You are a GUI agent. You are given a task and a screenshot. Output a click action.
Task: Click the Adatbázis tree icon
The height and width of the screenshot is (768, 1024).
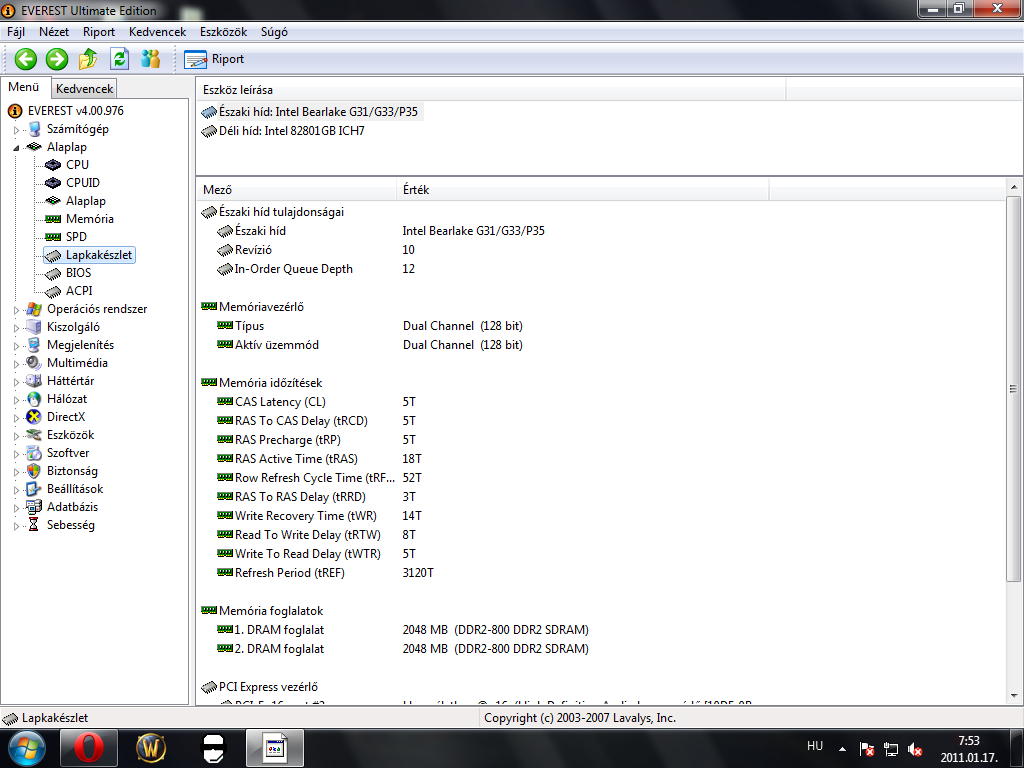coord(33,507)
